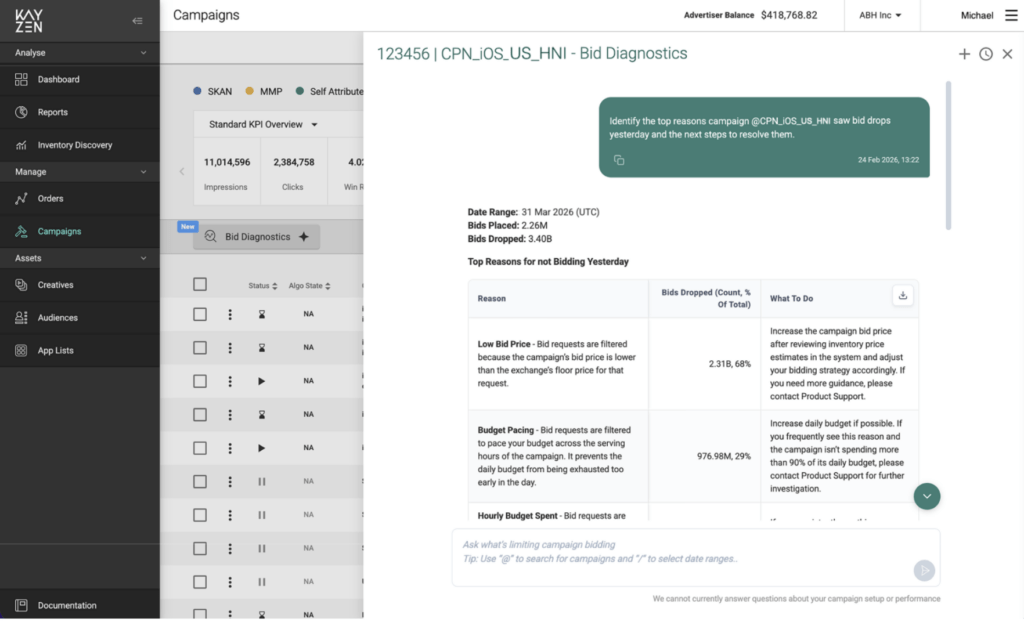Click the Documentation book icon
Image resolution: width=1024 pixels, height=622 pixels.
pos(21,606)
